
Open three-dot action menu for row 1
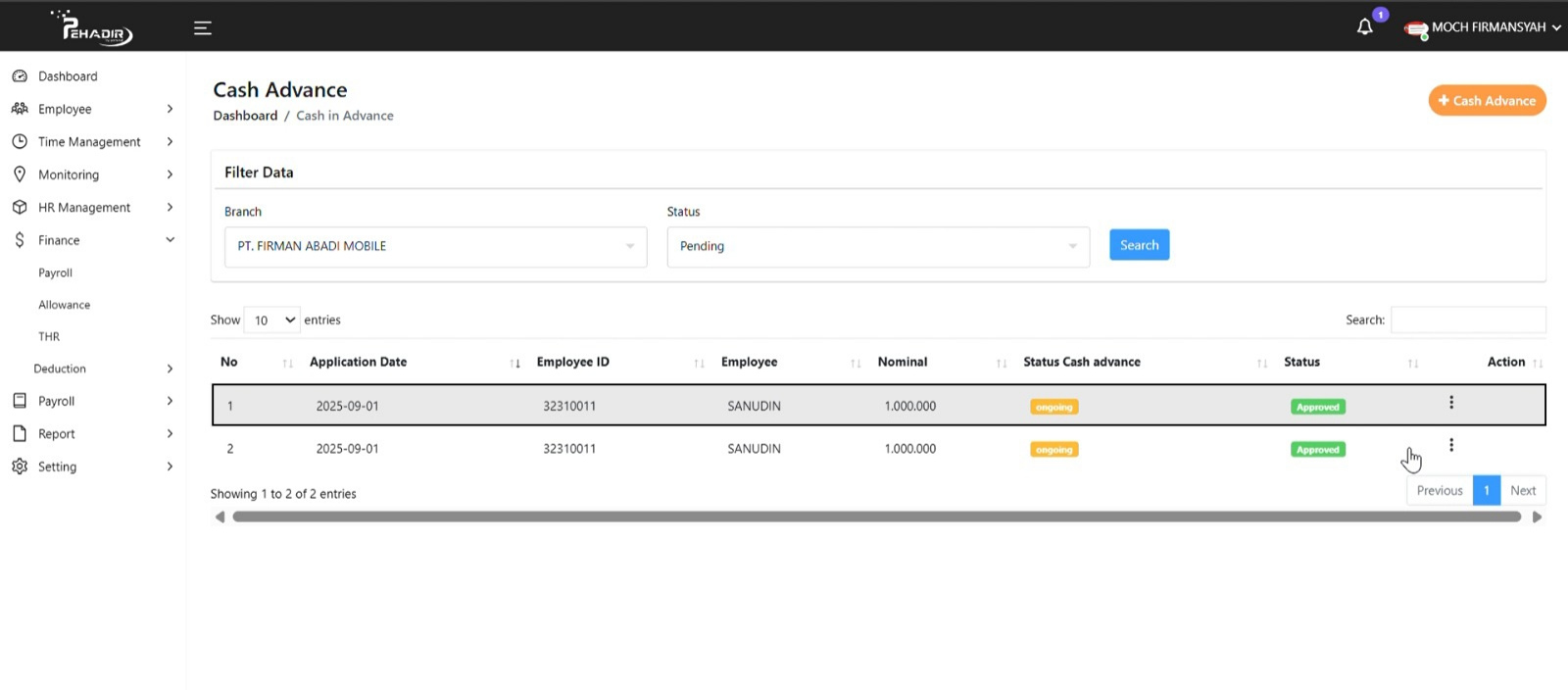1451,403
